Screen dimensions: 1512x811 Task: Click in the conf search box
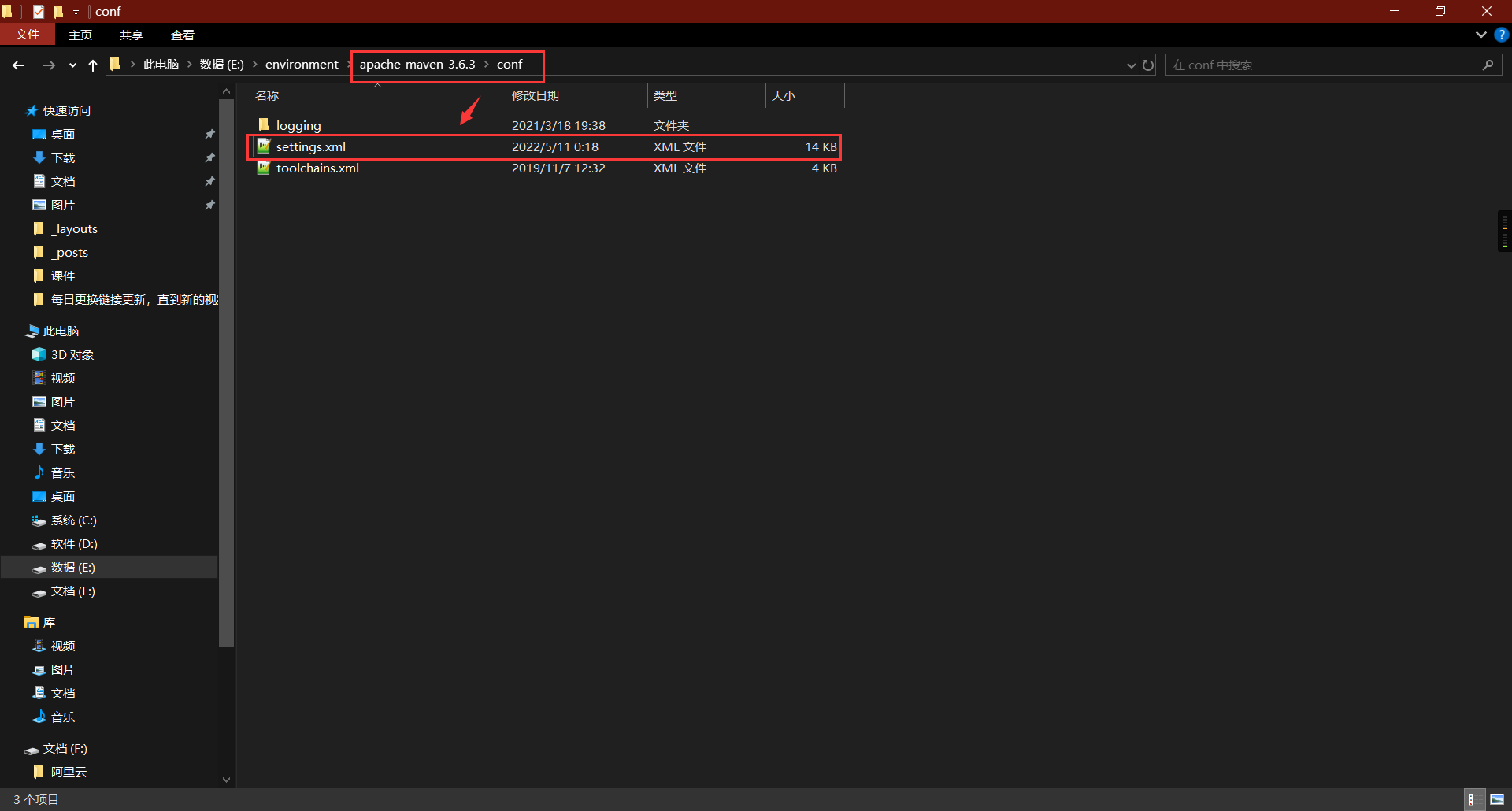1323,65
